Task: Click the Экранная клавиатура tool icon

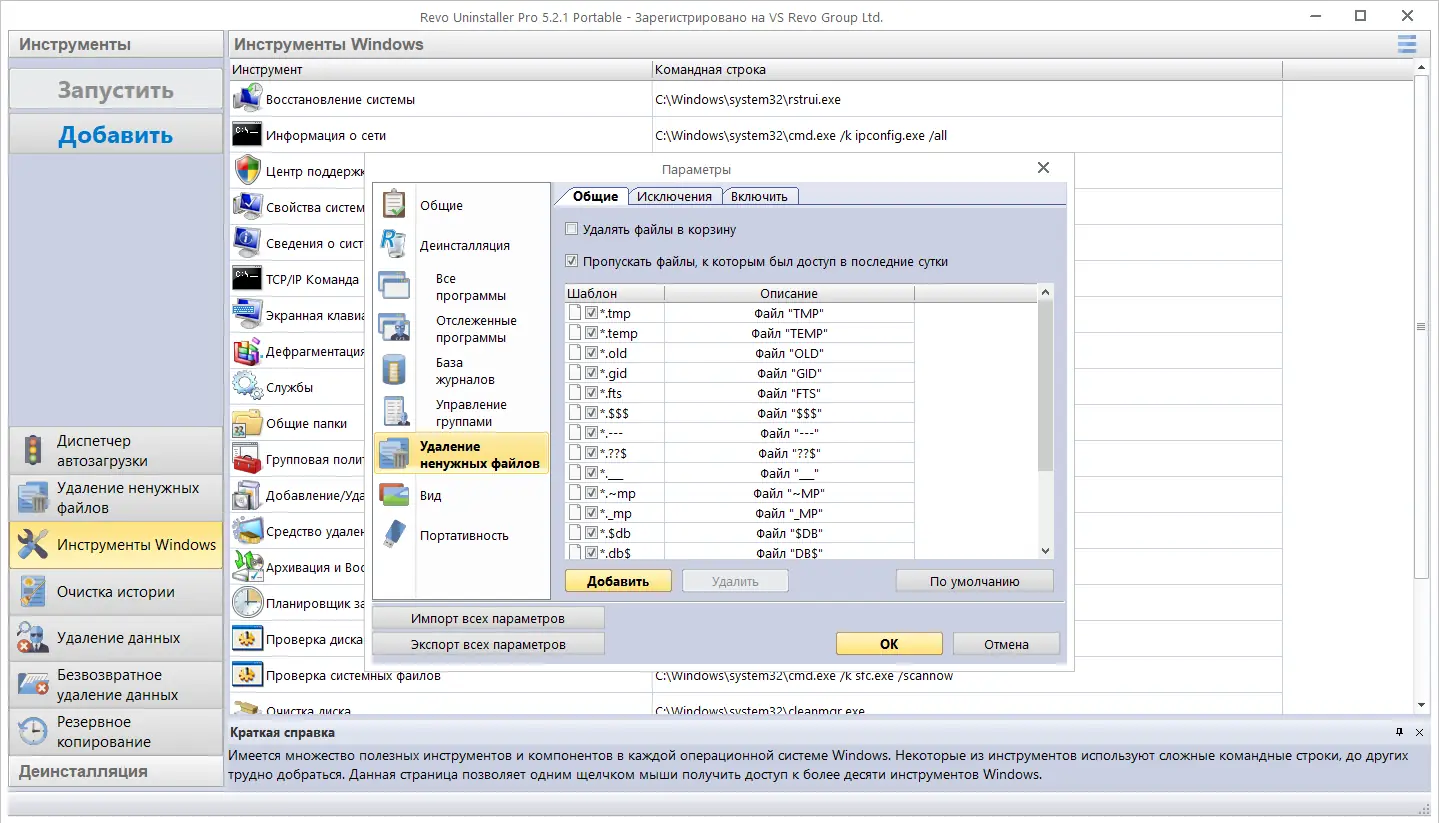Action: (x=246, y=314)
